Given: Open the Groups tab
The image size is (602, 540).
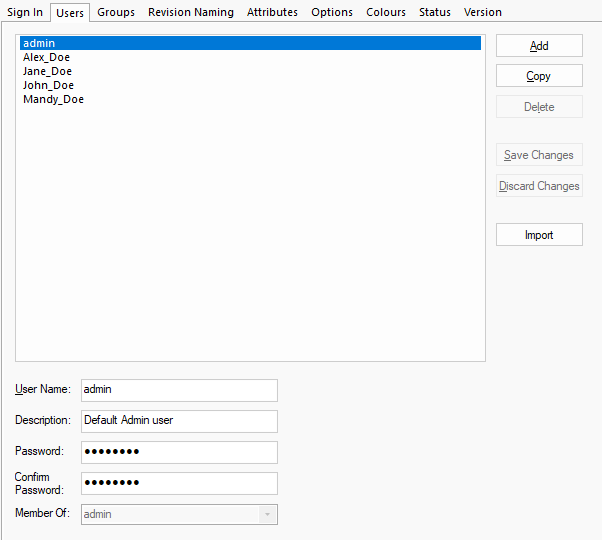Looking at the screenshot, I should [x=116, y=12].
